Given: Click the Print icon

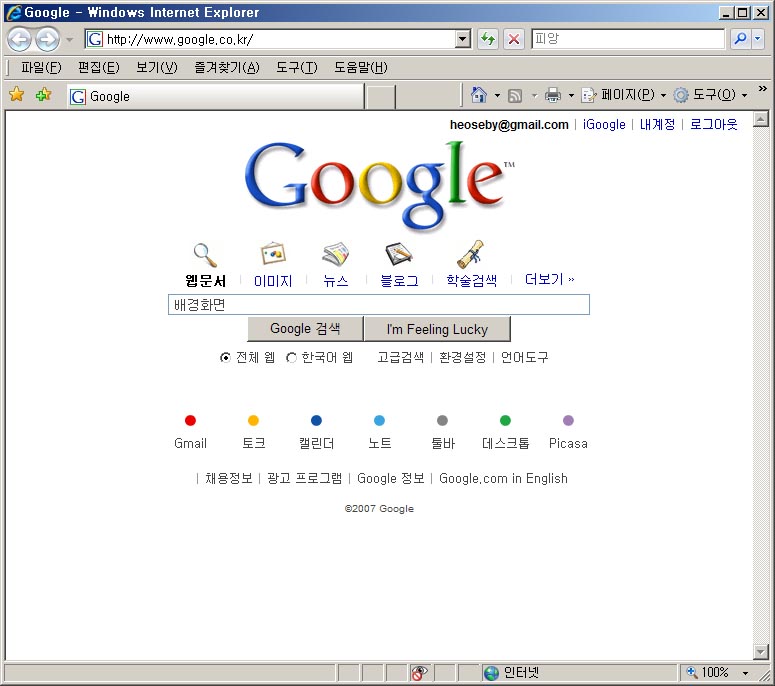Looking at the screenshot, I should tap(553, 95).
